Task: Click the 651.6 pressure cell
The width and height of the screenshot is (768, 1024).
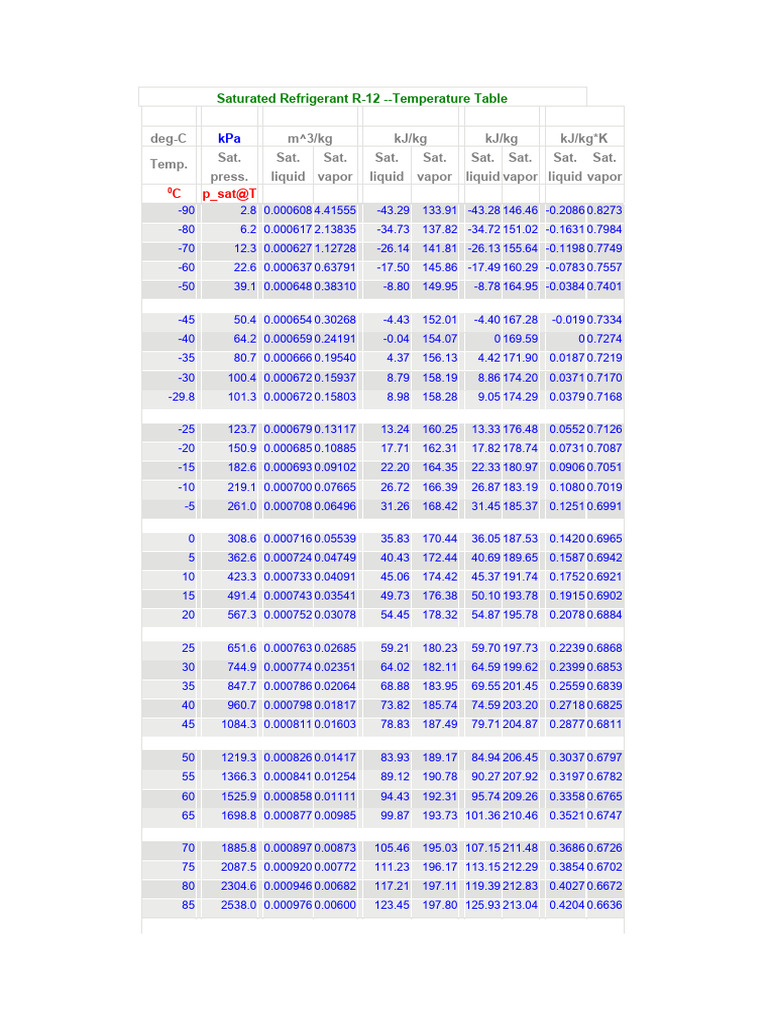Action: pyautogui.click(x=242, y=648)
